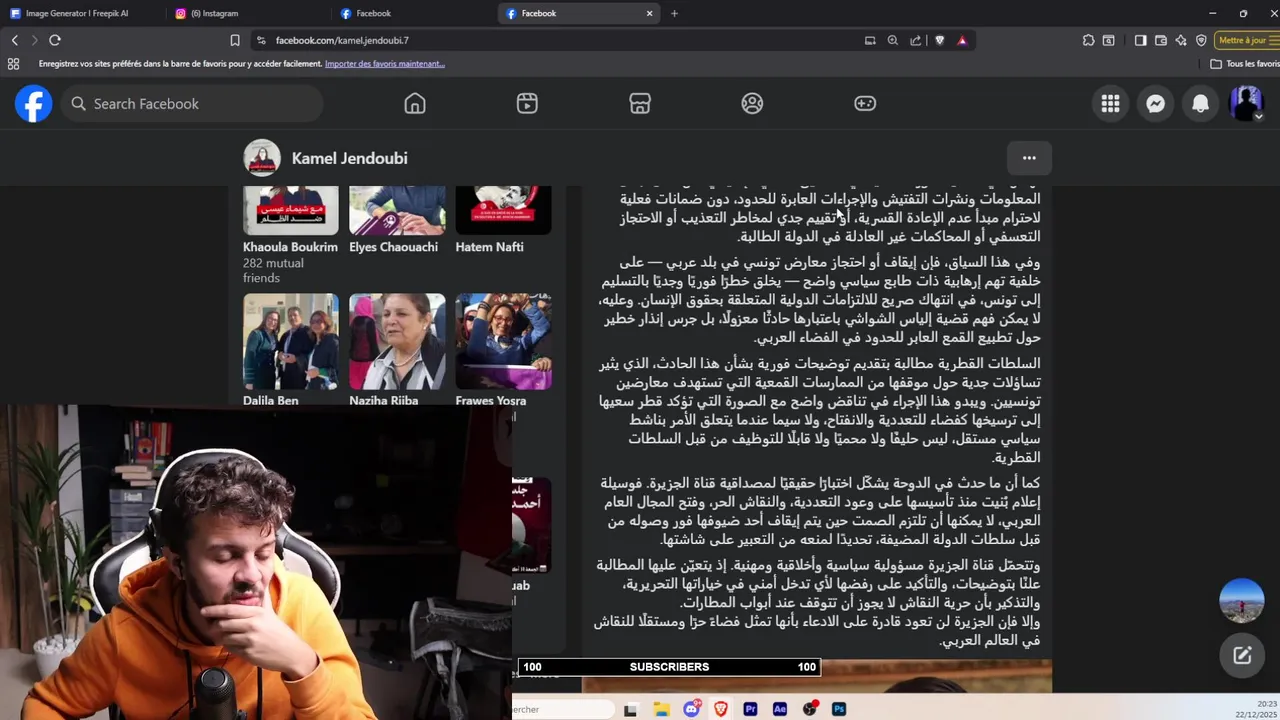
Task: Open the zoom magnifier icon in address bar
Action: (893, 40)
